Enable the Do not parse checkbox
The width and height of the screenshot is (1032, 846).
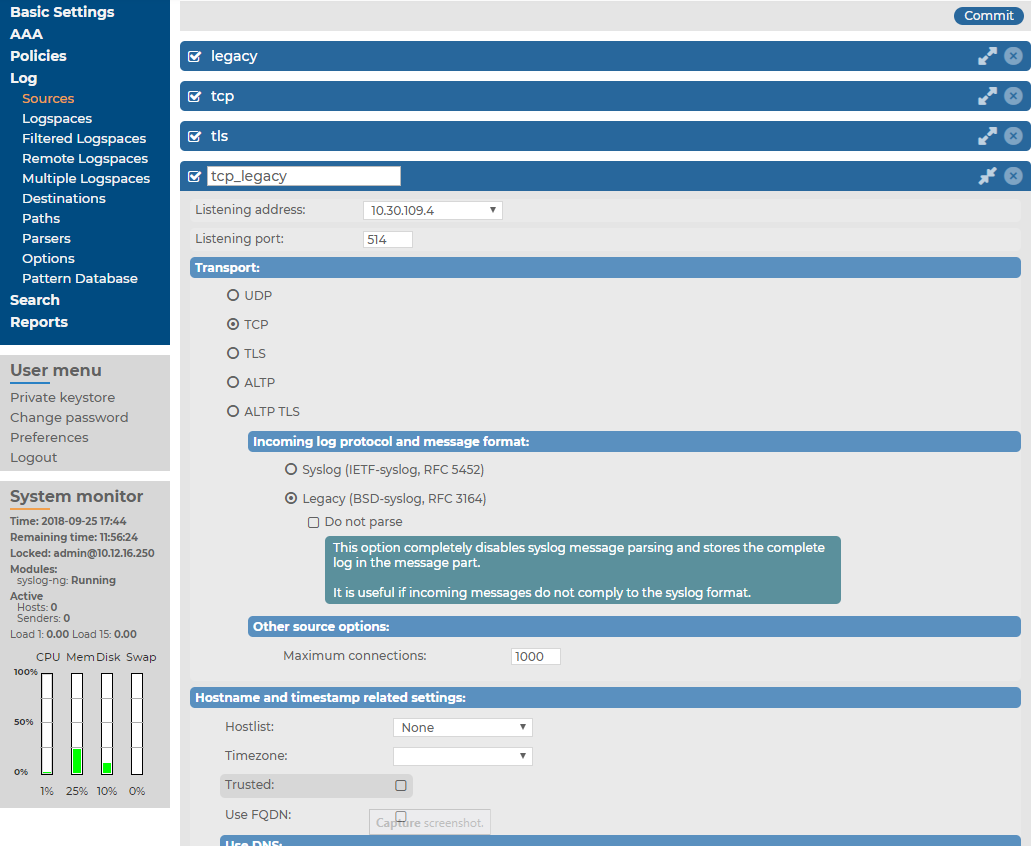click(x=313, y=522)
